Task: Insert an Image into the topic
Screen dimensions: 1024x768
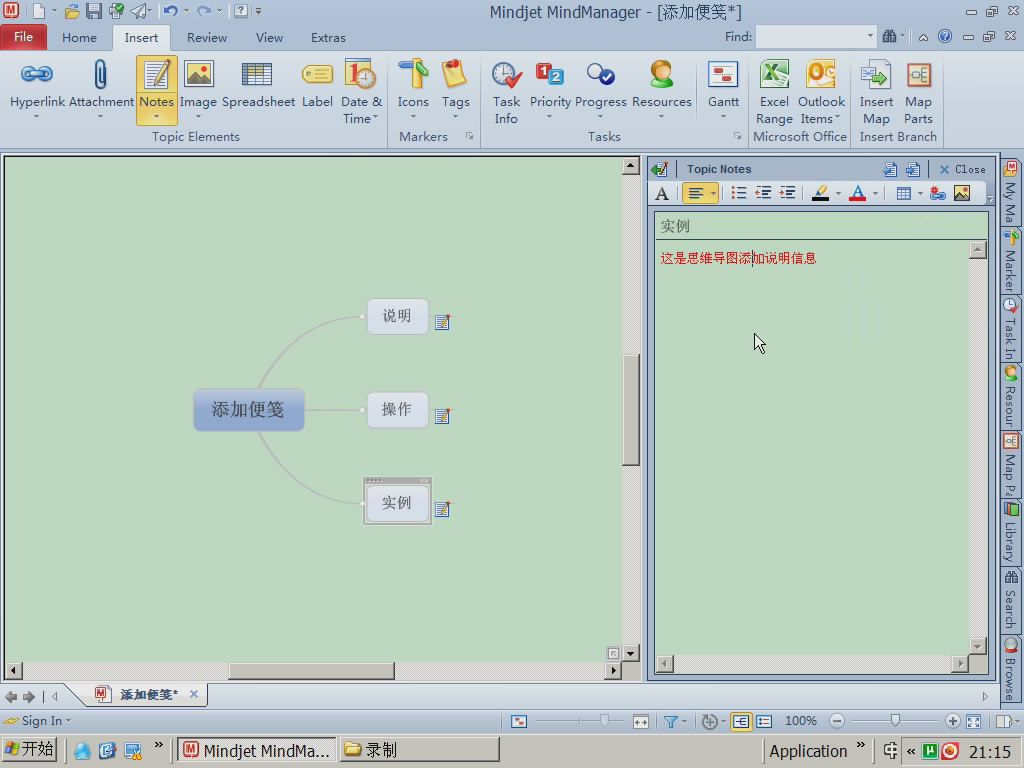Action: click(198, 84)
